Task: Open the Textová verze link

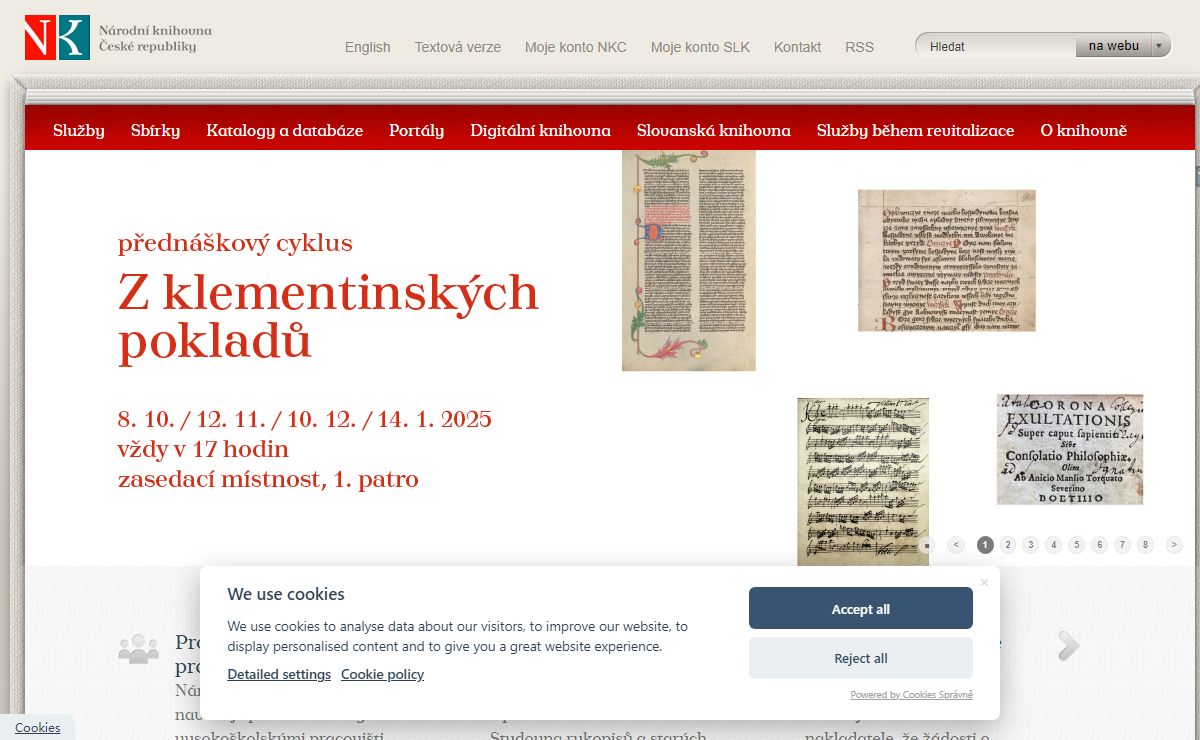Action: coord(458,47)
